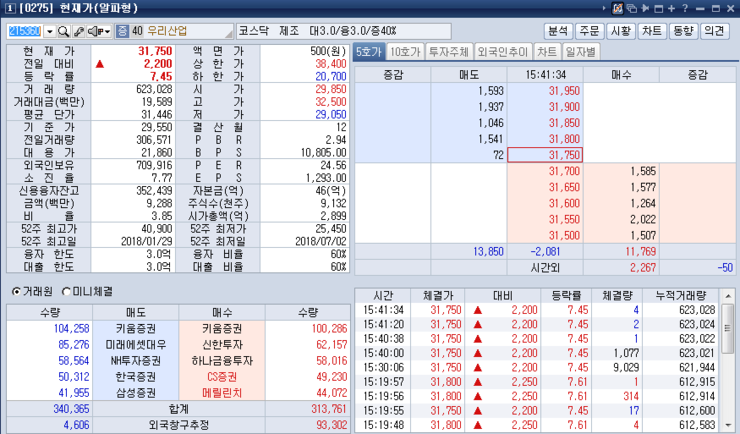The height and width of the screenshot is (434, 740).
Task: Click the bid price 31,500
Action: [x=564, y=235]
